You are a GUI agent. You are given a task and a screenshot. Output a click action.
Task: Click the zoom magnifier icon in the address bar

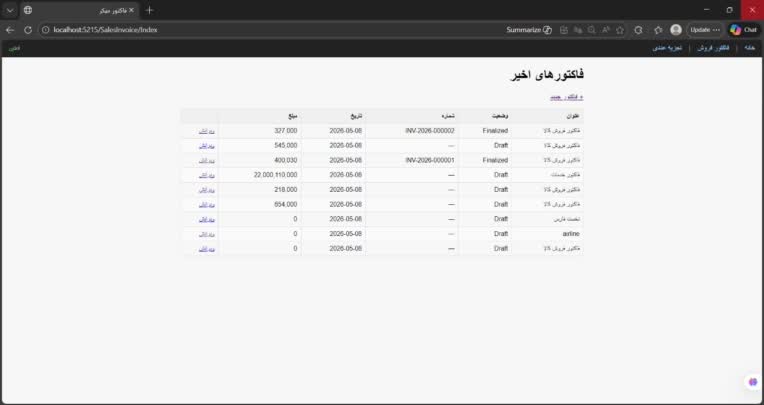(592, 30)
